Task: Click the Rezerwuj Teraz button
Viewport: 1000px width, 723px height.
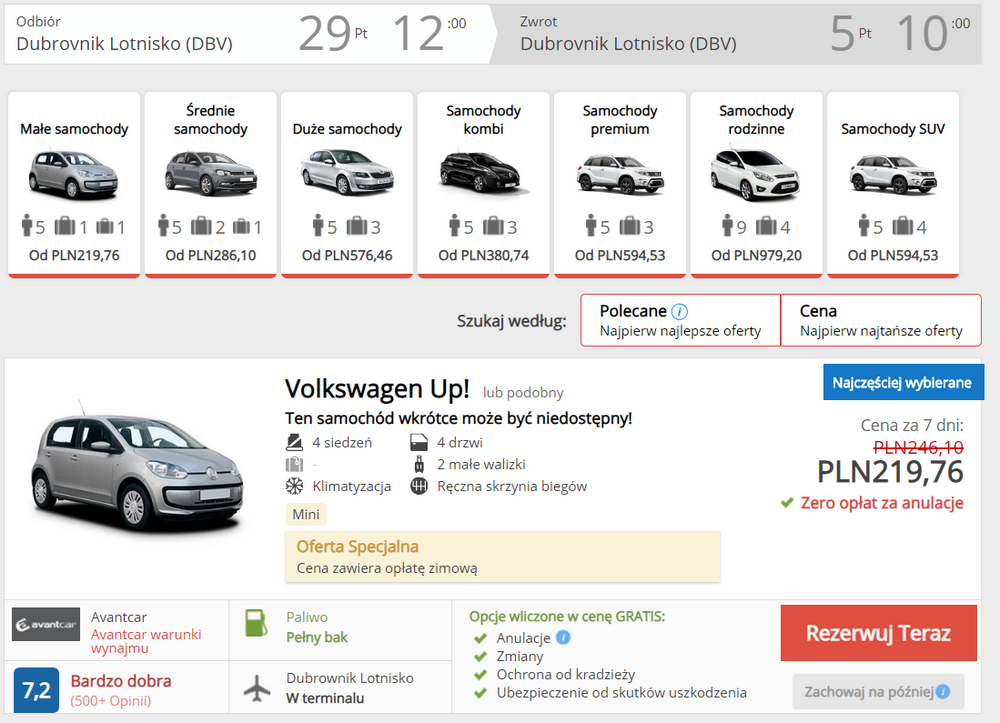Action: pos(878,633)
